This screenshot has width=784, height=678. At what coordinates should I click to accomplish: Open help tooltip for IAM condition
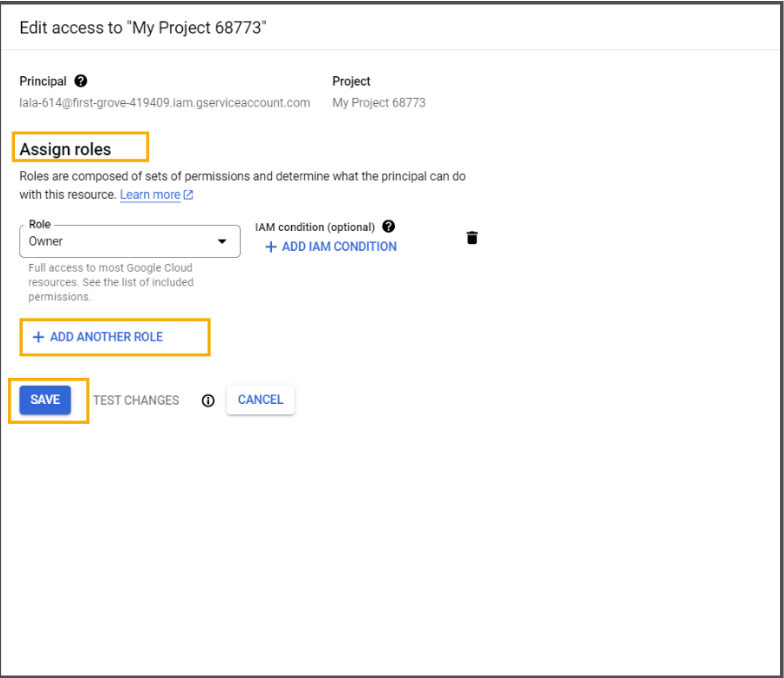pyautogui.click(x=388, y=226)
